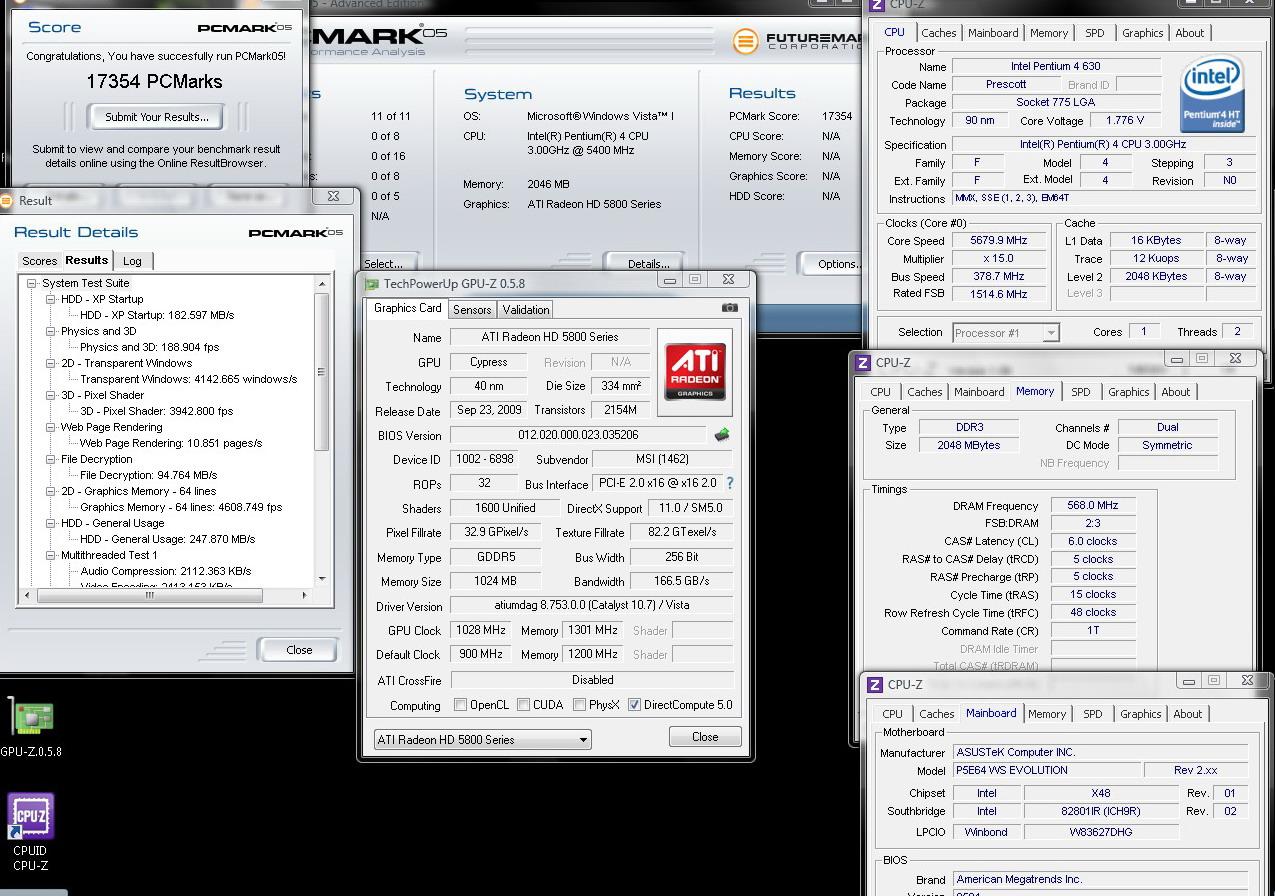Open the Log tab in Result Details

click(x=132, y=261)
